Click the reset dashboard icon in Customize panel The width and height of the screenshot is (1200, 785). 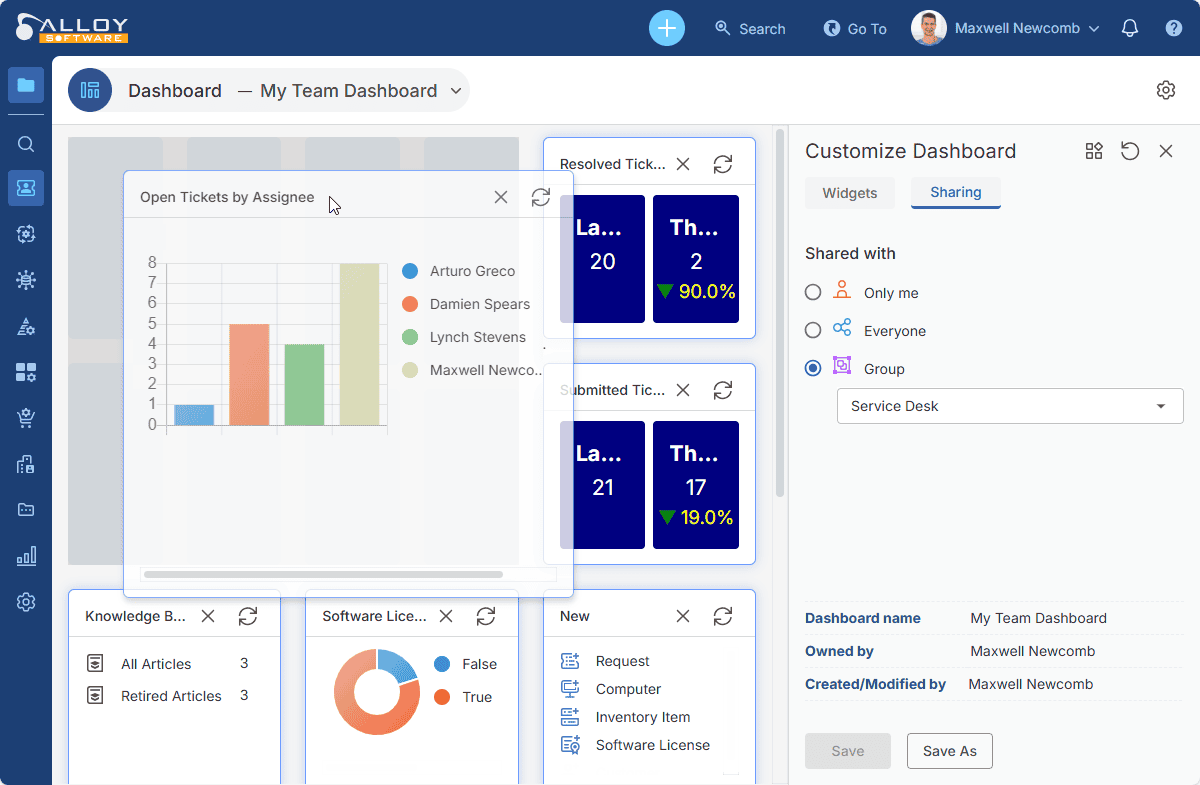click(x=1130, y=151)
